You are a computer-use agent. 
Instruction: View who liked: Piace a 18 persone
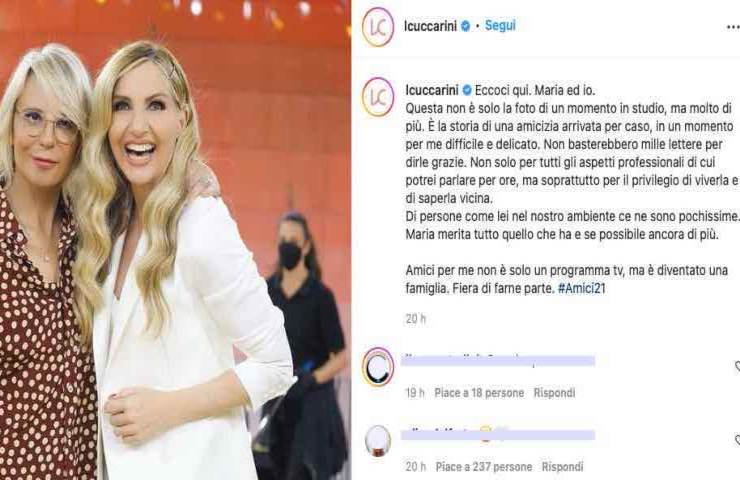[x=479, y=393]
